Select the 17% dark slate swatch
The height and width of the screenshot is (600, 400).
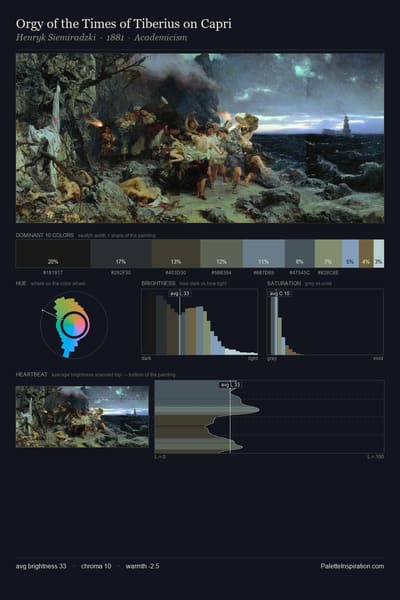tap(121, 253)
